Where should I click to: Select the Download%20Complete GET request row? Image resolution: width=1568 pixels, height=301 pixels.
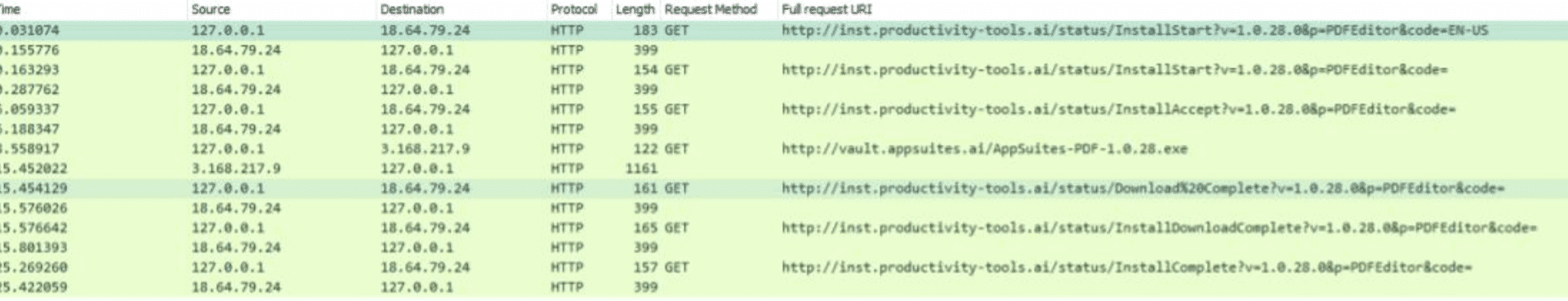(x=784, y=188)
